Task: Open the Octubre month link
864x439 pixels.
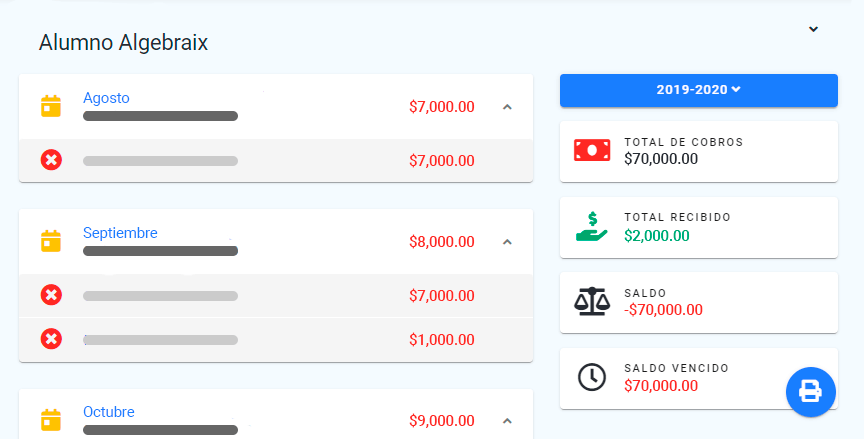Action: [x=109, y=412]
